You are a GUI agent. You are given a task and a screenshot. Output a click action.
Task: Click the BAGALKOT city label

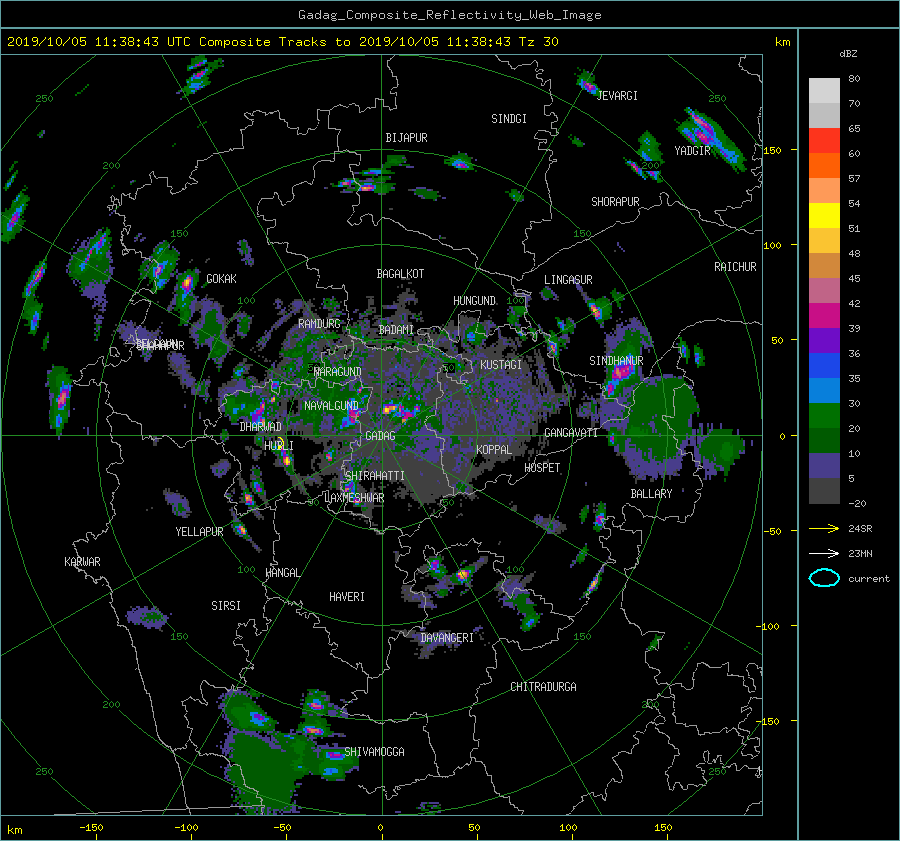point(400,274)
